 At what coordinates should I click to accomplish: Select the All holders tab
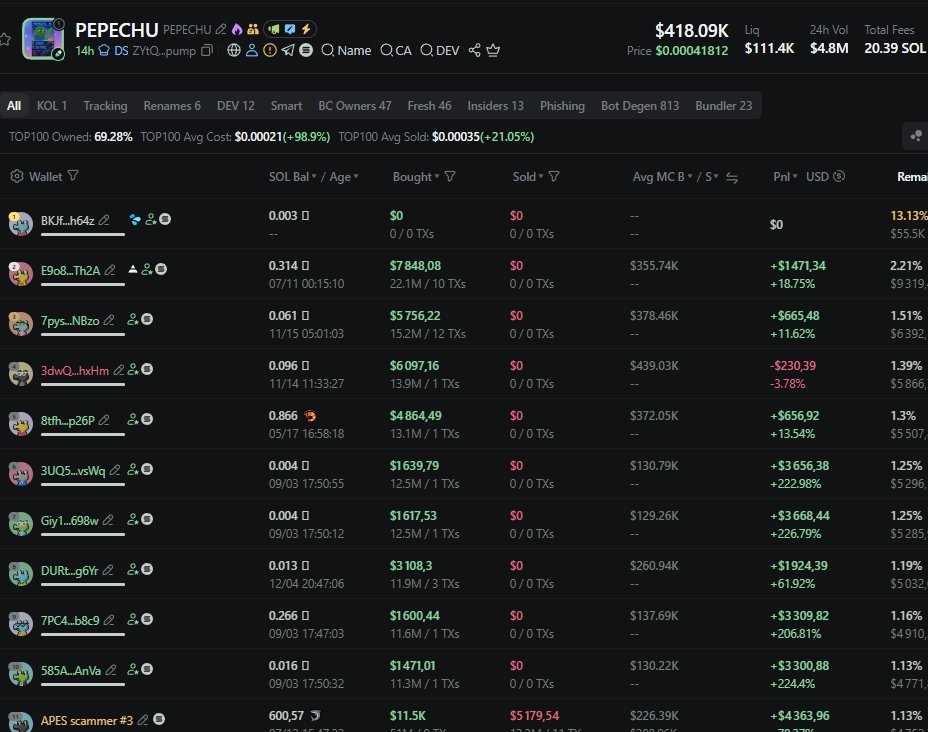tap(14, 106)
